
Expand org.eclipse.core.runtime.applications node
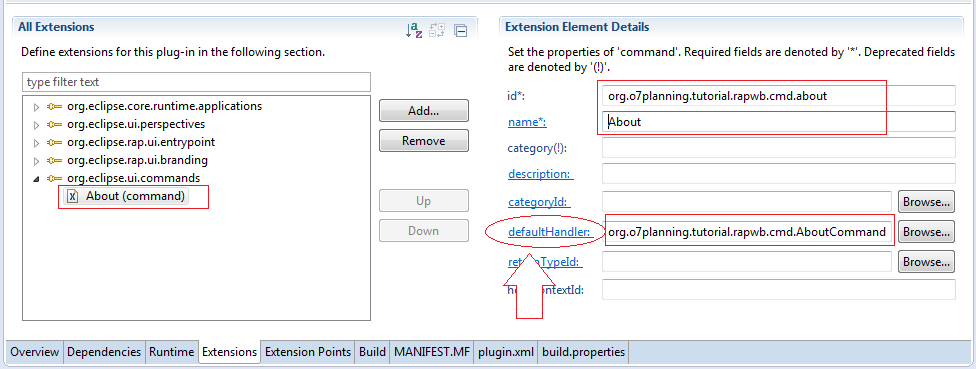coord(36,106)
